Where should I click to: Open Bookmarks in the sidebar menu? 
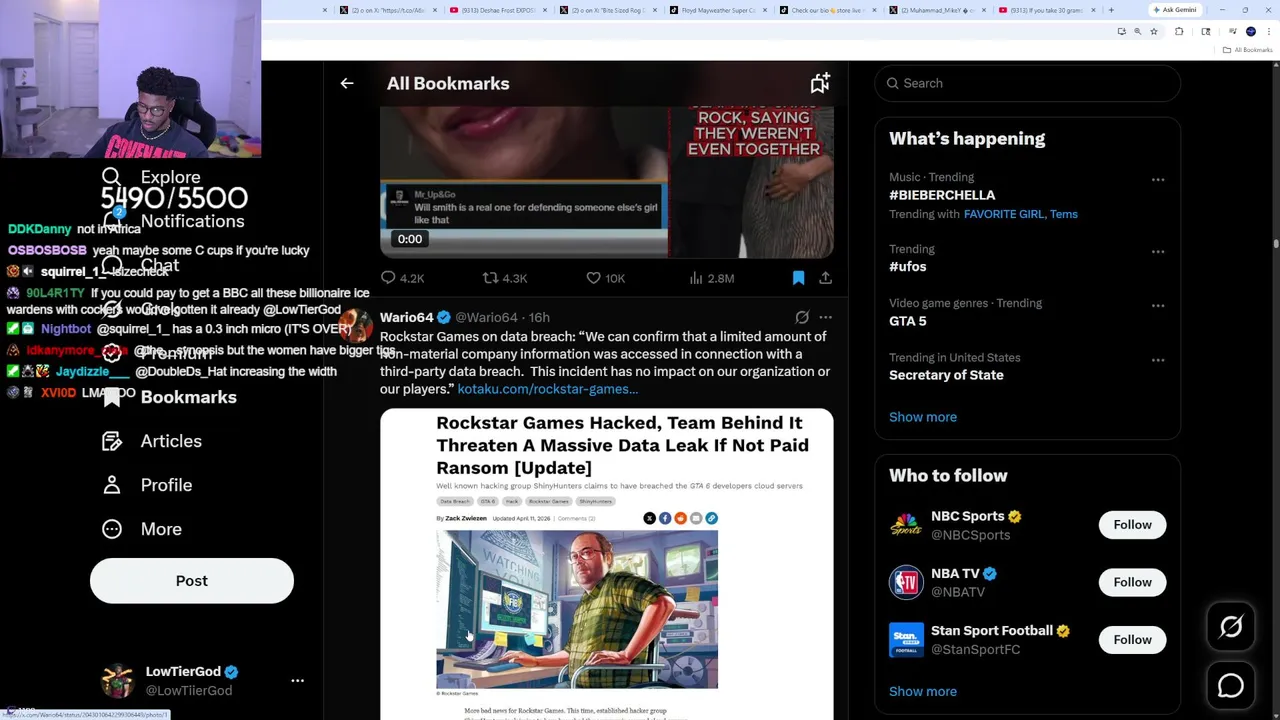[169, 397]
